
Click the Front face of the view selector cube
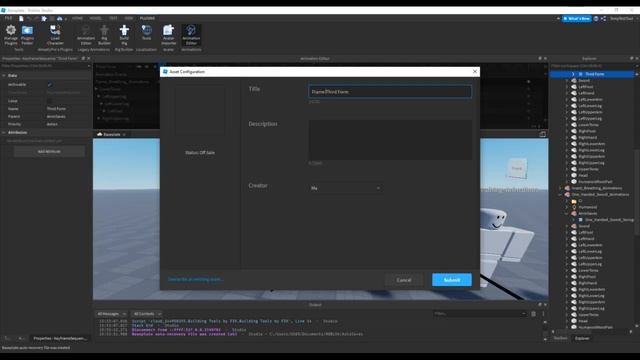[517, 168]
